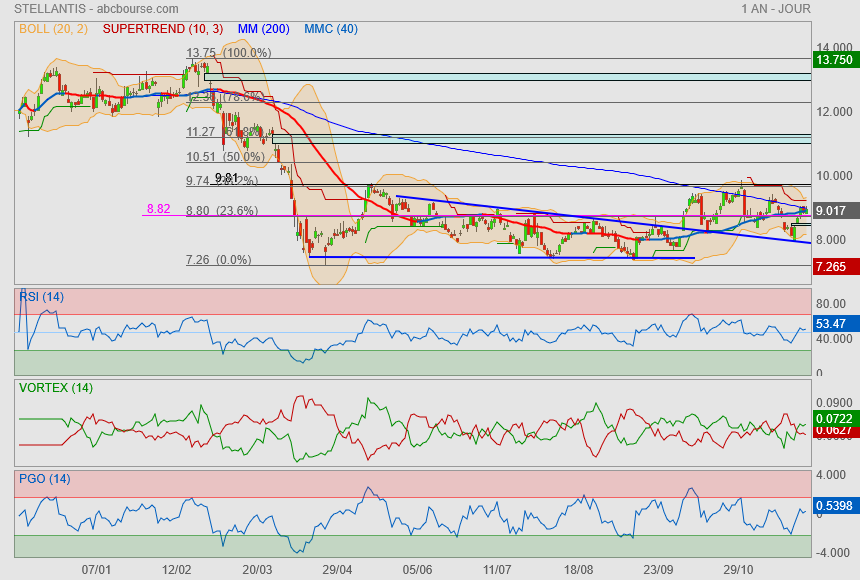This screenshot has width=860, height=580.
Task: Click the MM (200) moving average label
Action: 266,29
